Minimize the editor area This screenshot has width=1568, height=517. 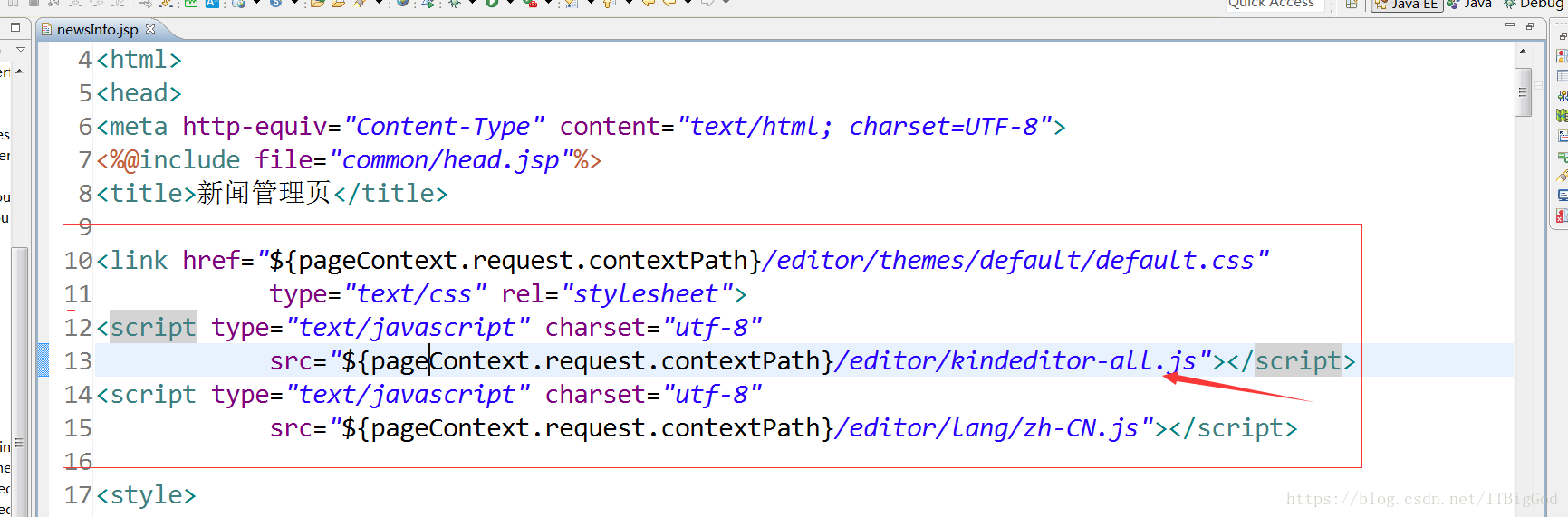point(1510,26)
